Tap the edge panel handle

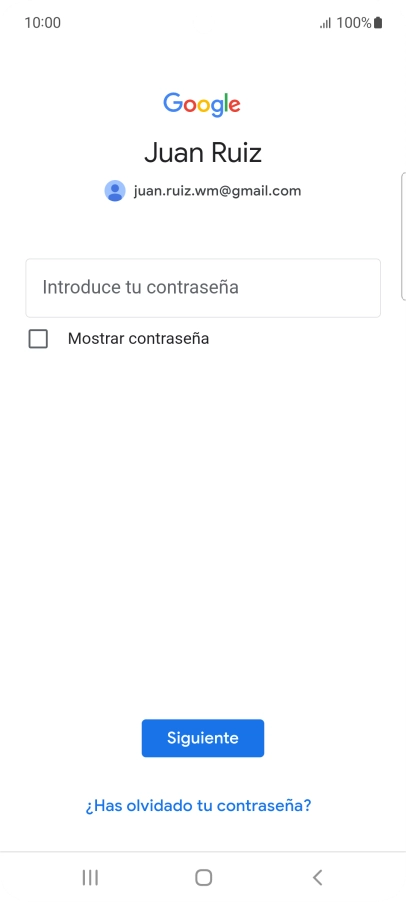[x=403, y=236]
